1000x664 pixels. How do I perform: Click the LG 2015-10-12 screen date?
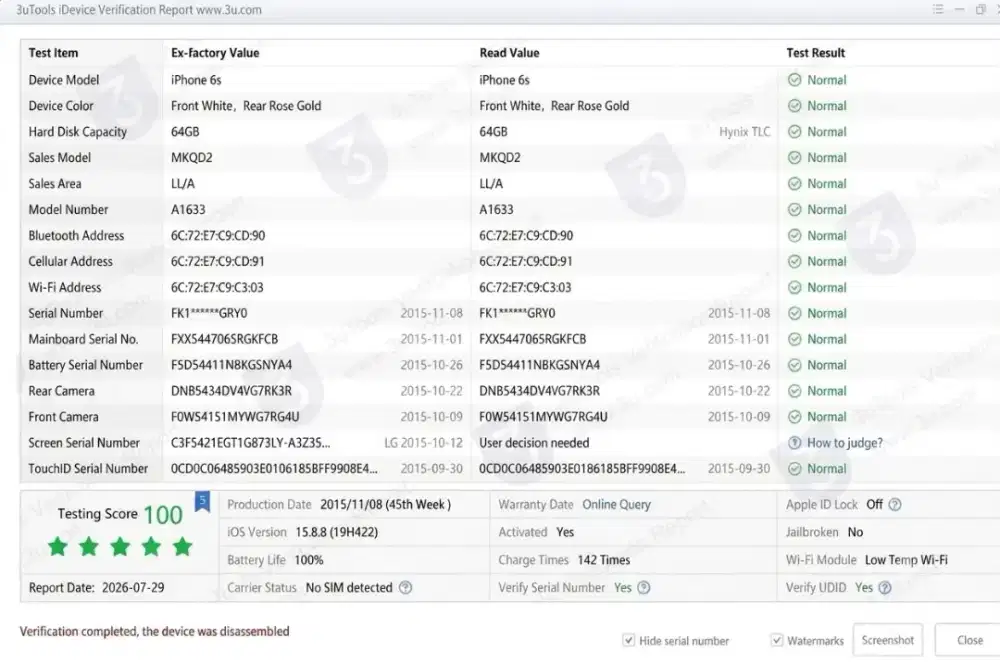pos(423,443)
